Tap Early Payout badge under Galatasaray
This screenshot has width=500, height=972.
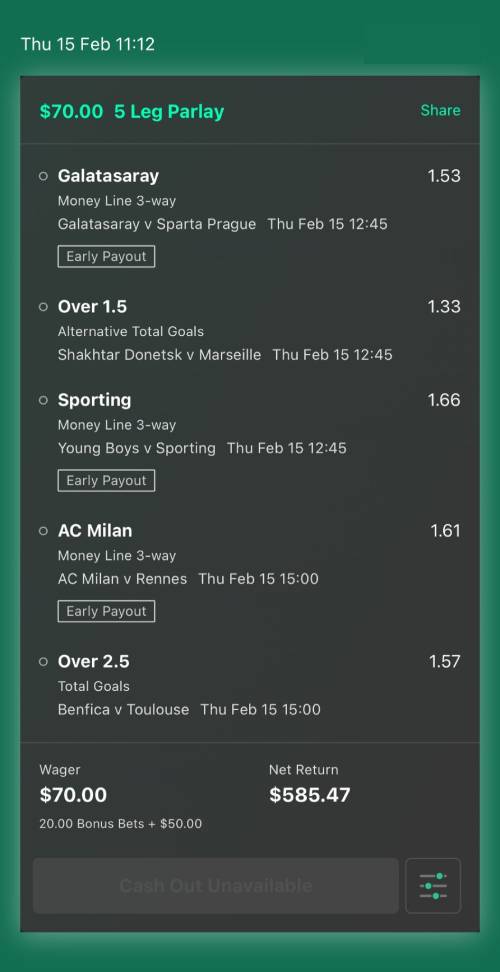coord(106,257)
